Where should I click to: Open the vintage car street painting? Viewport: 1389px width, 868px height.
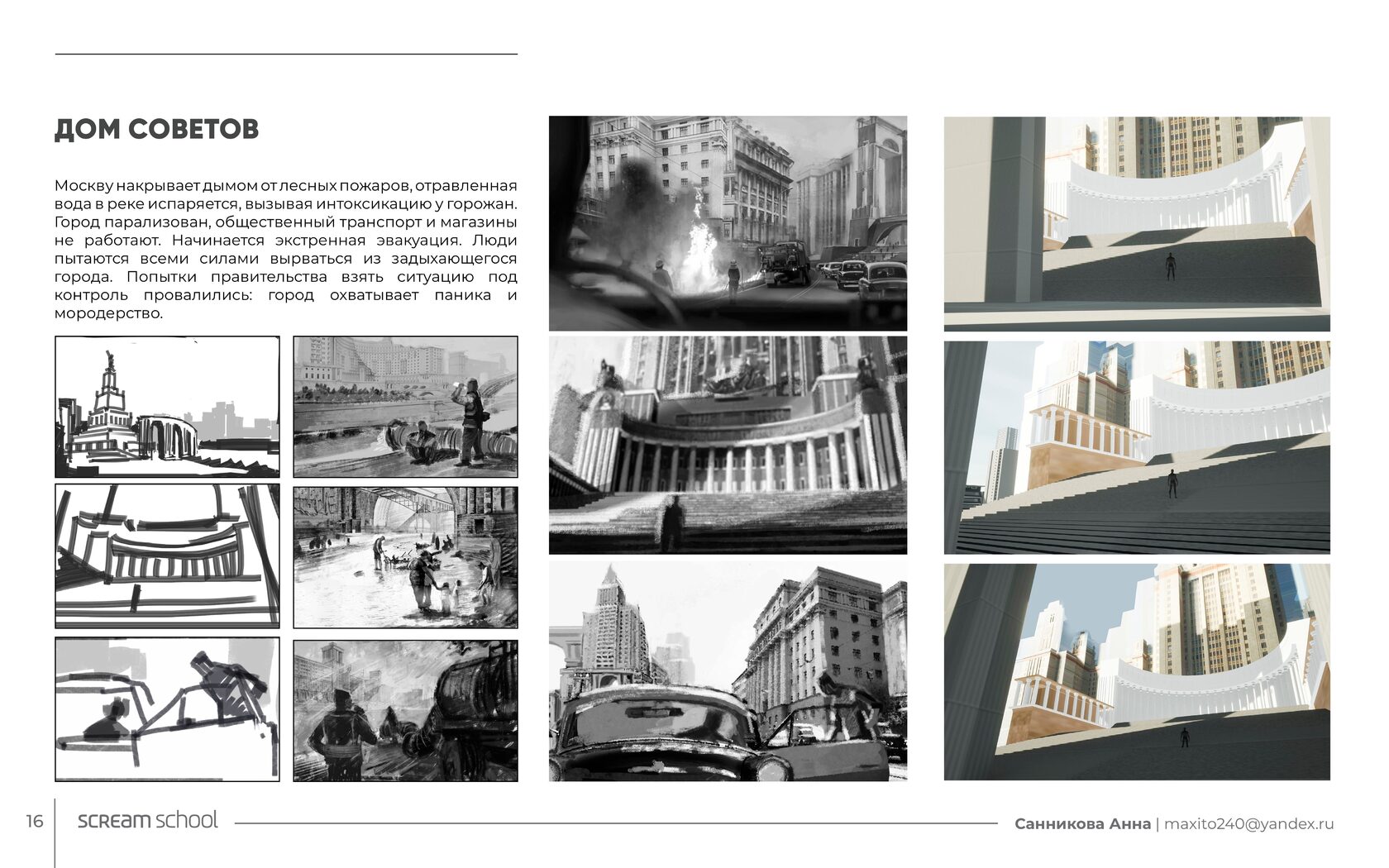[x=728, y=670]
